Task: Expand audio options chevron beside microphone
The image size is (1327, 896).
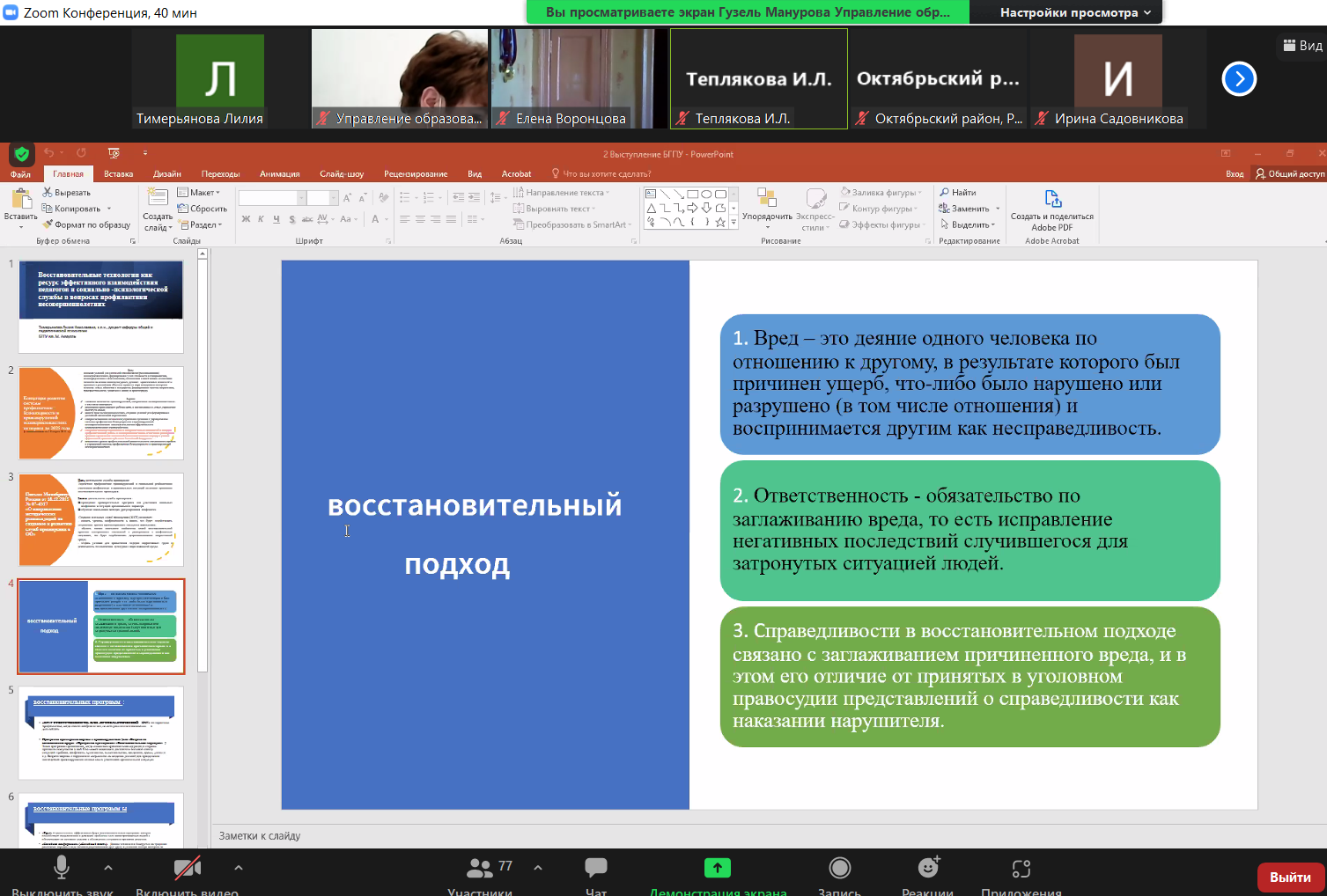Action: point(108,868)
